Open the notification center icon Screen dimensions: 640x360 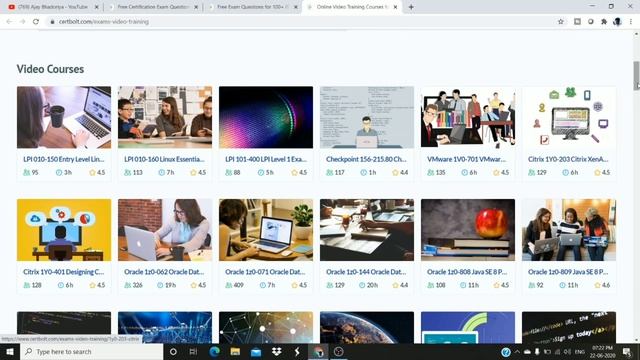[627, 351]
